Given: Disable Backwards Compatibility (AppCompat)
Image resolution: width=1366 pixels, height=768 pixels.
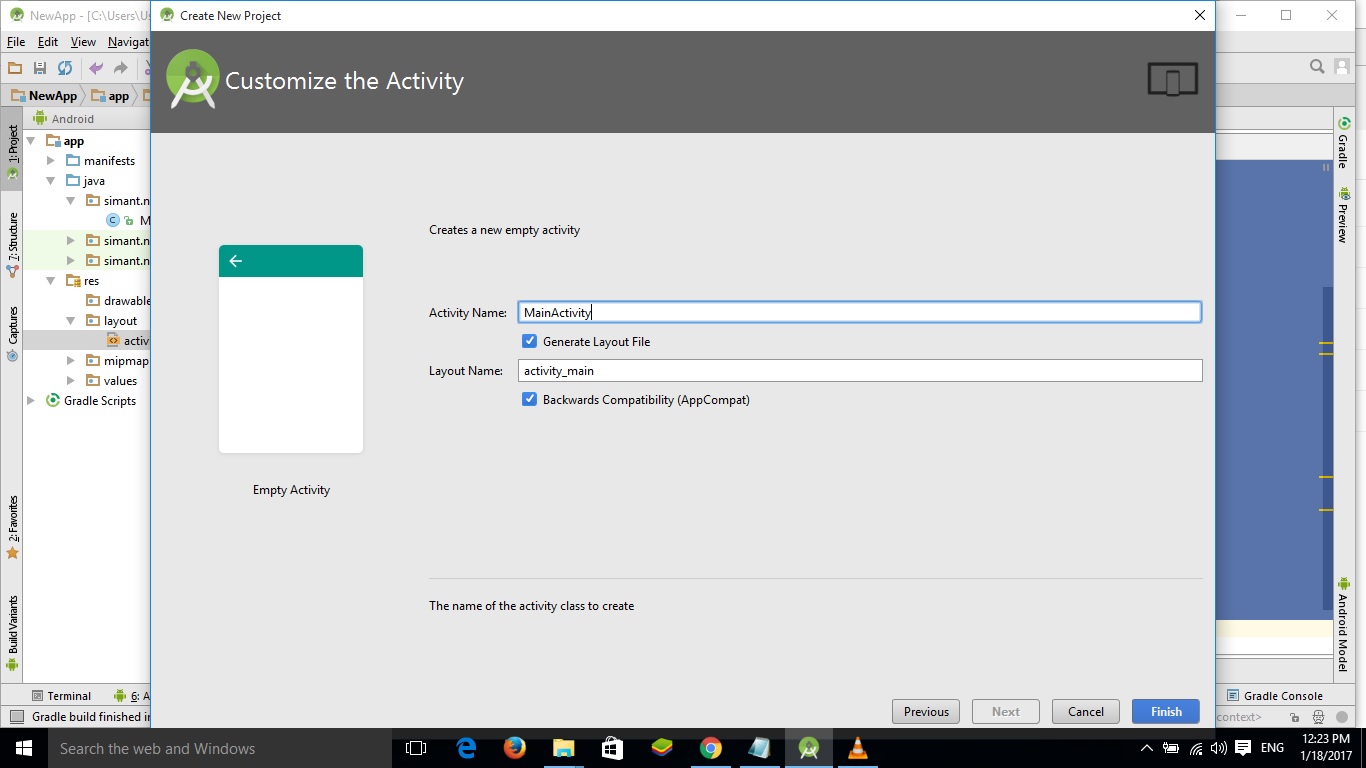Looking at the screenshot, I should click(x=529, y=398).
